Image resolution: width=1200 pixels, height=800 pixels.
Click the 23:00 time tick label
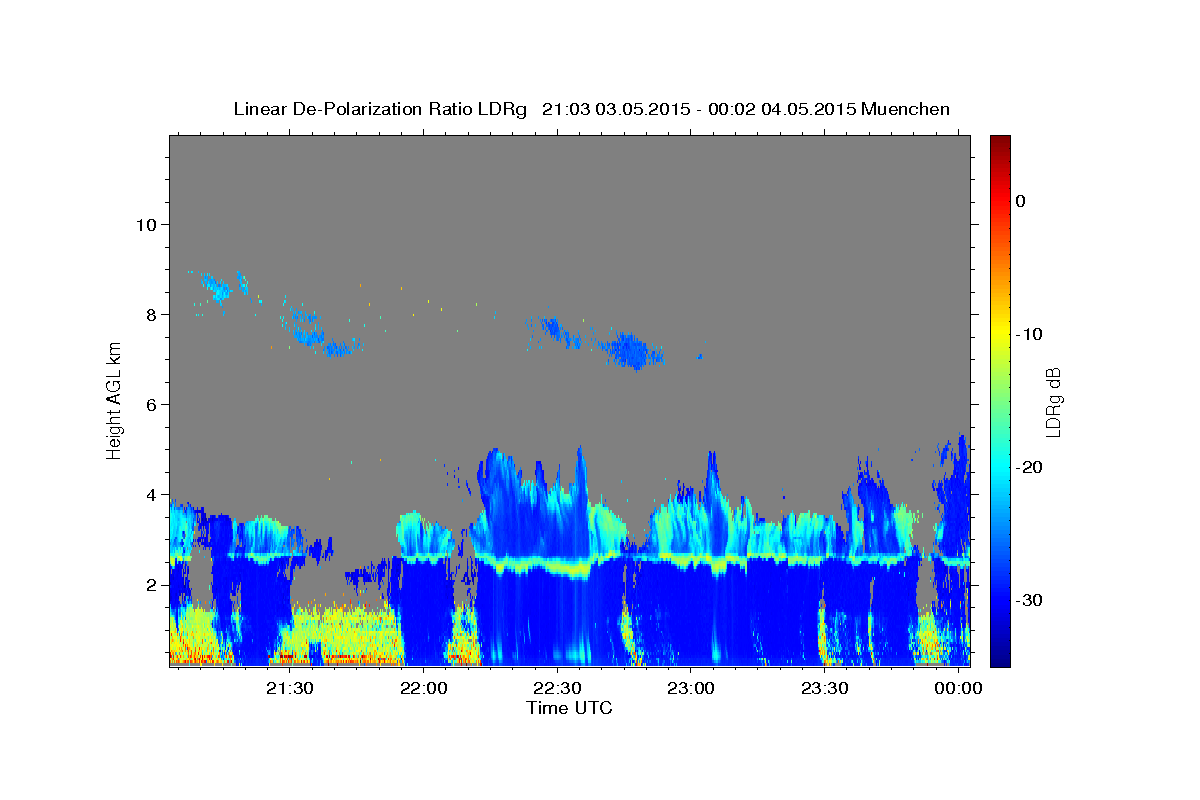(x=691, y=689)
